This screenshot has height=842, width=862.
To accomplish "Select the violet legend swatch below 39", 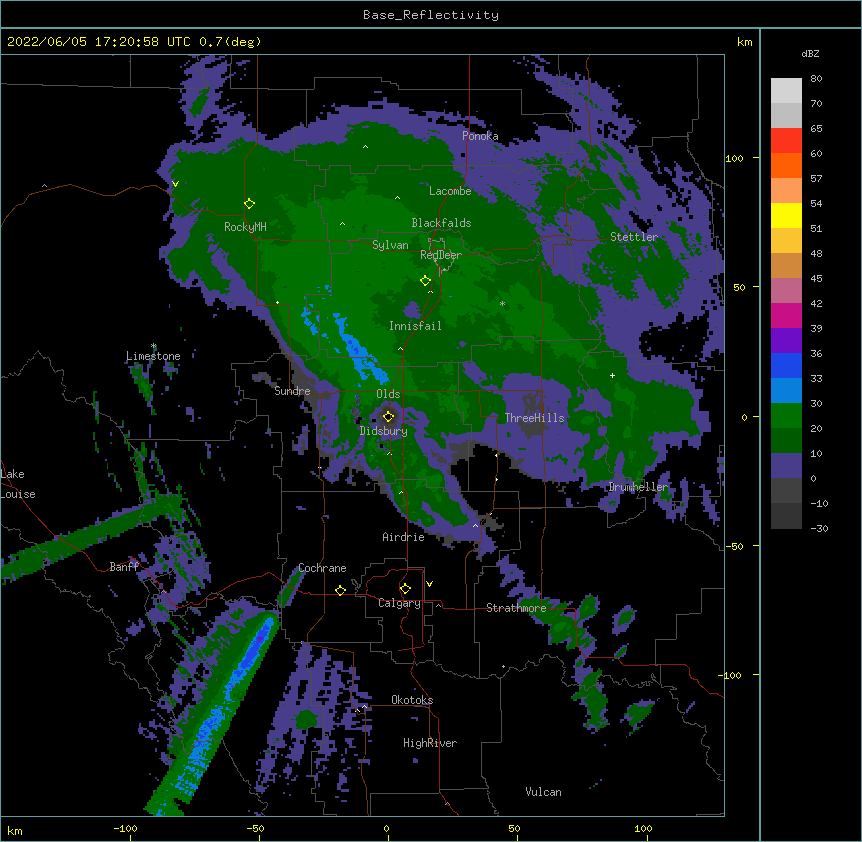I will [786, 340].
